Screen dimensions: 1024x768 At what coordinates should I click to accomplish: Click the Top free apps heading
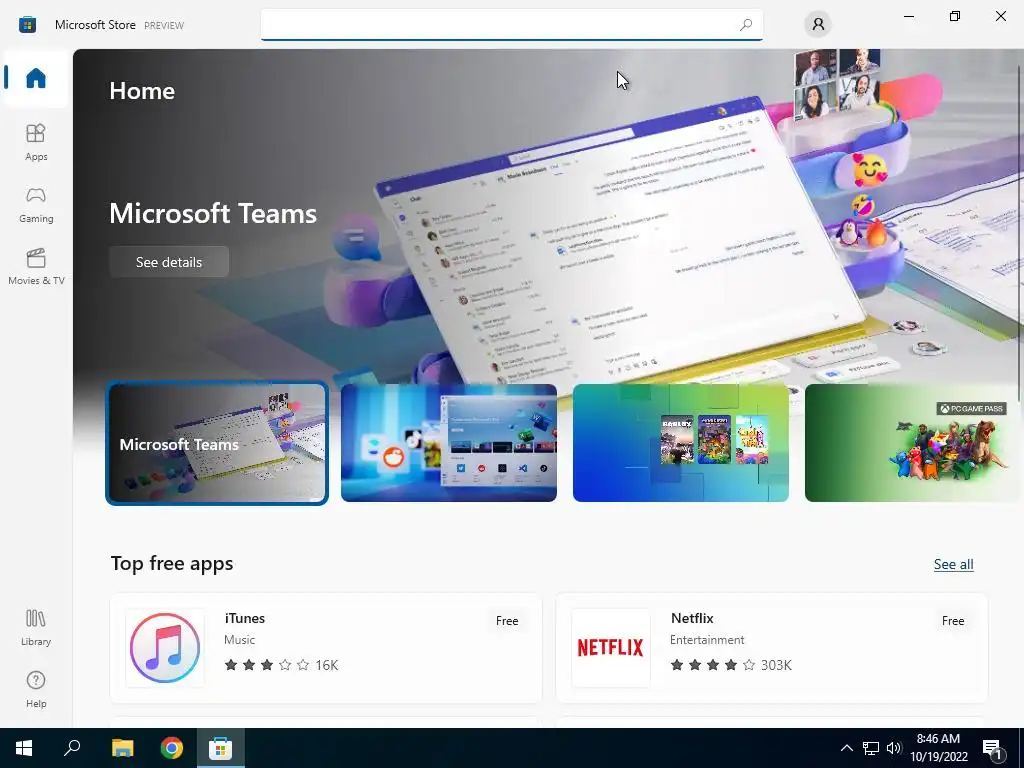tap(172, 564)
